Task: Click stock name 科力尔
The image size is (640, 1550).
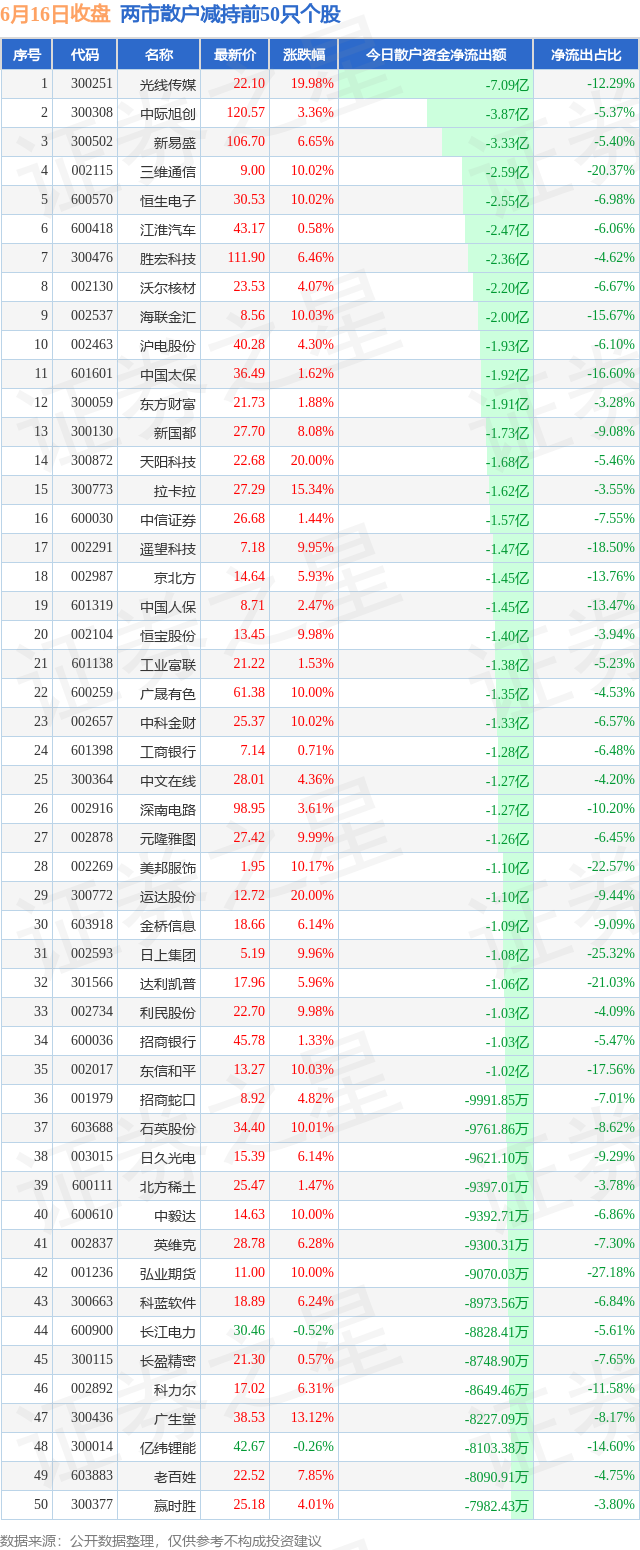Action: (175, 1389)
